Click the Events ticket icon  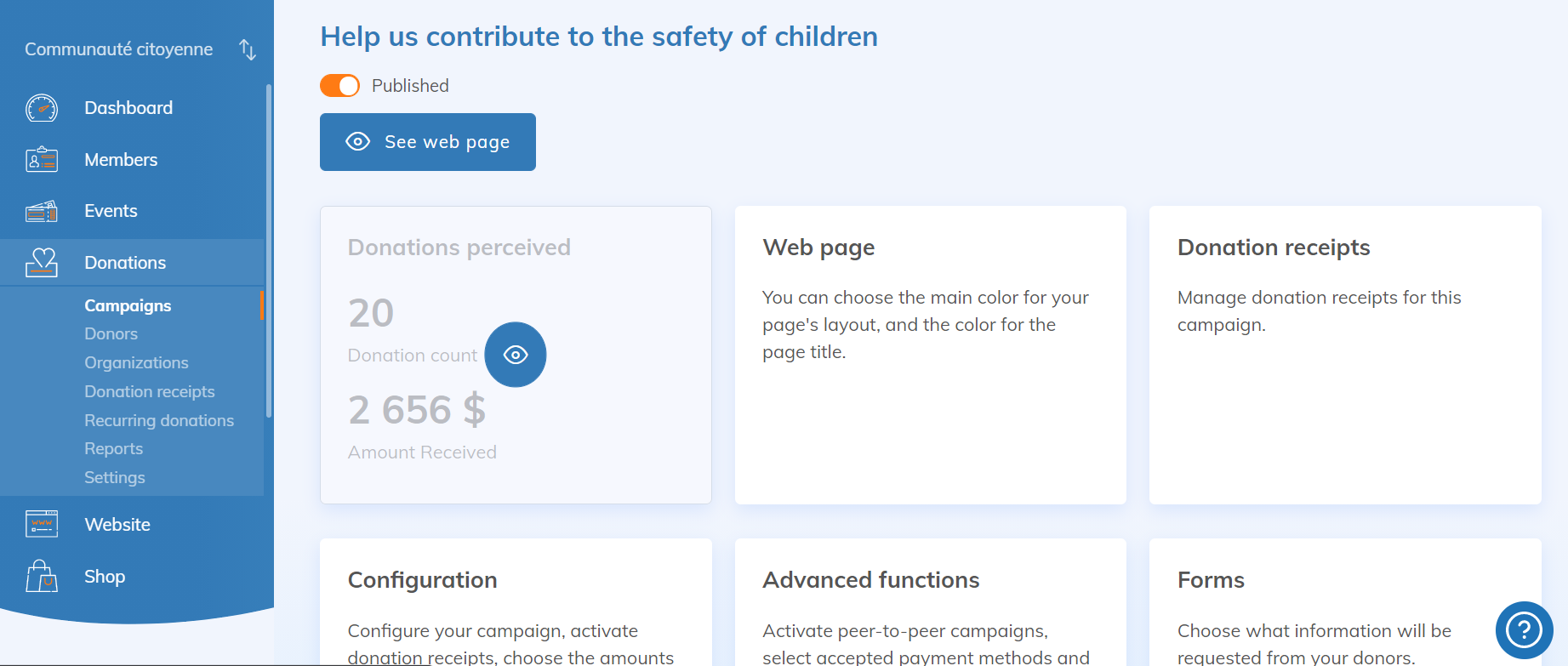click(x=41, y=211)
